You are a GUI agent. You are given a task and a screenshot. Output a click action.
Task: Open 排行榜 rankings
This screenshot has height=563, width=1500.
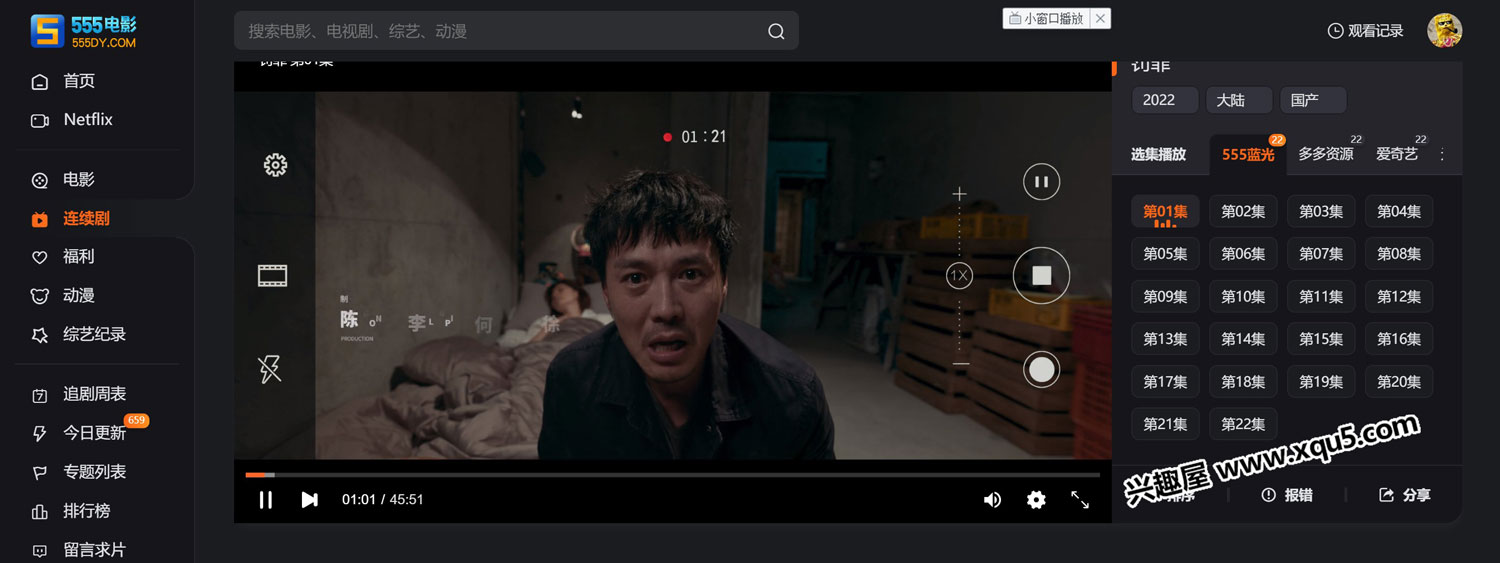(71, 511)
